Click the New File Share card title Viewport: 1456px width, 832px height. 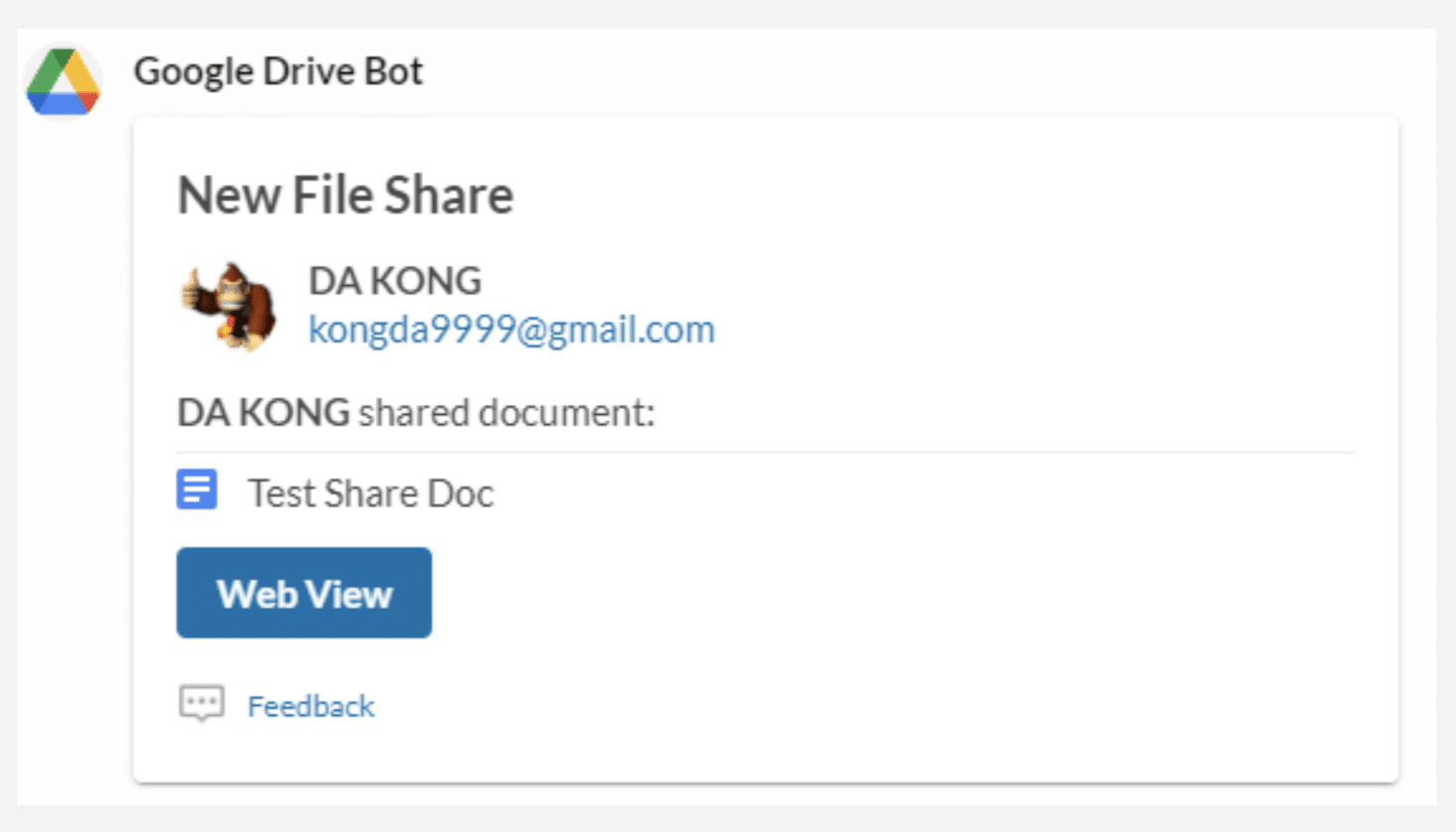pyautogui.click(x=345, y=195)
